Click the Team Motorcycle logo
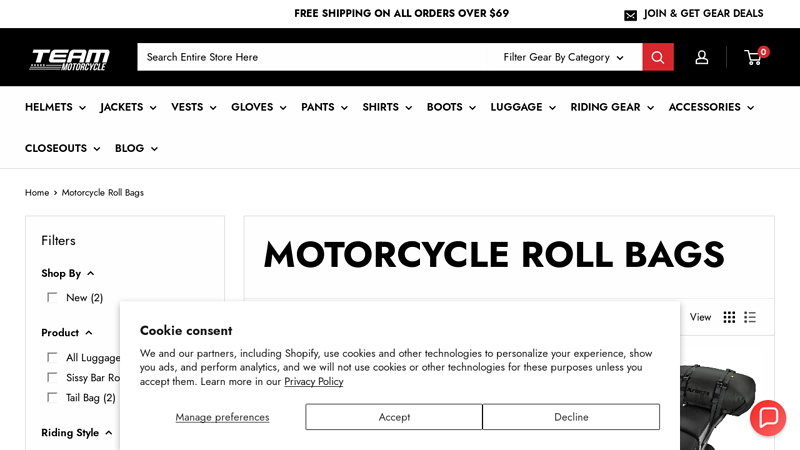Screen dimensions: 800x450 [70, 58]
